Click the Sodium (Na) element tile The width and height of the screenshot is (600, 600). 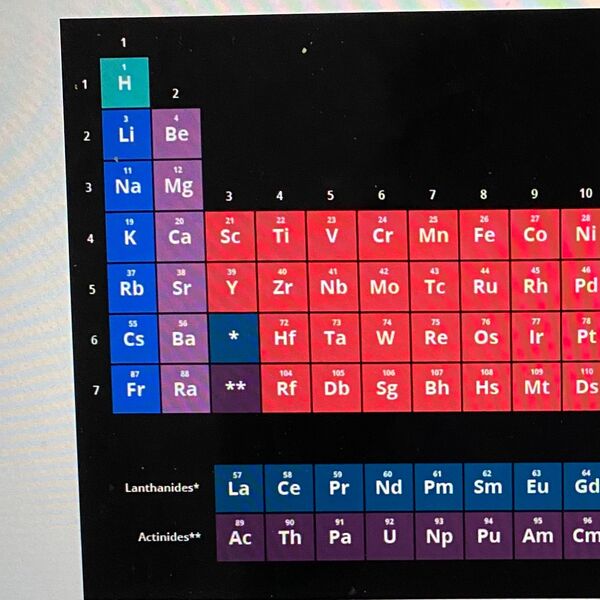128,185
